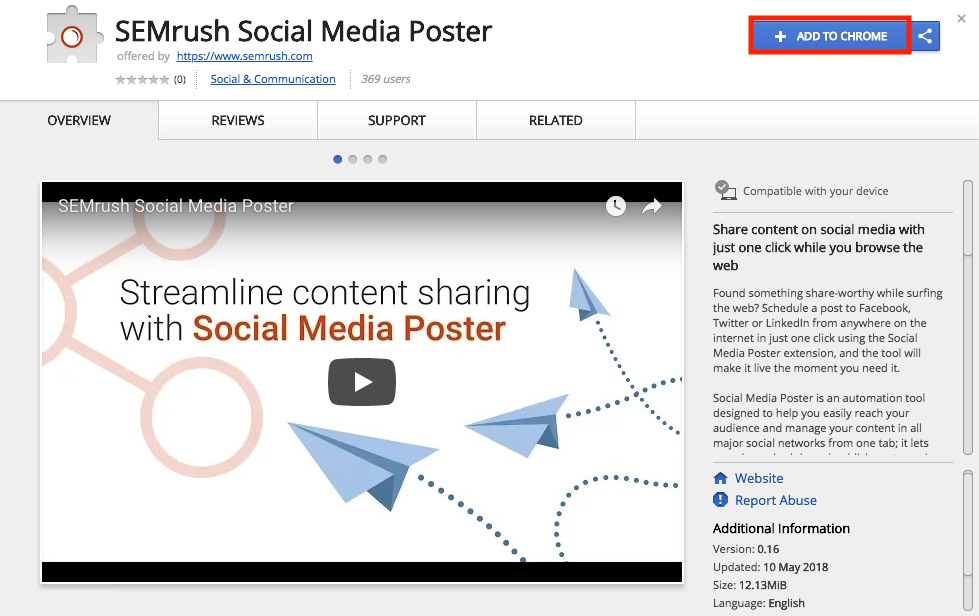Close the extension overlay with the X
This screenshot has width=979, height=616.
[x=962, y=19]
